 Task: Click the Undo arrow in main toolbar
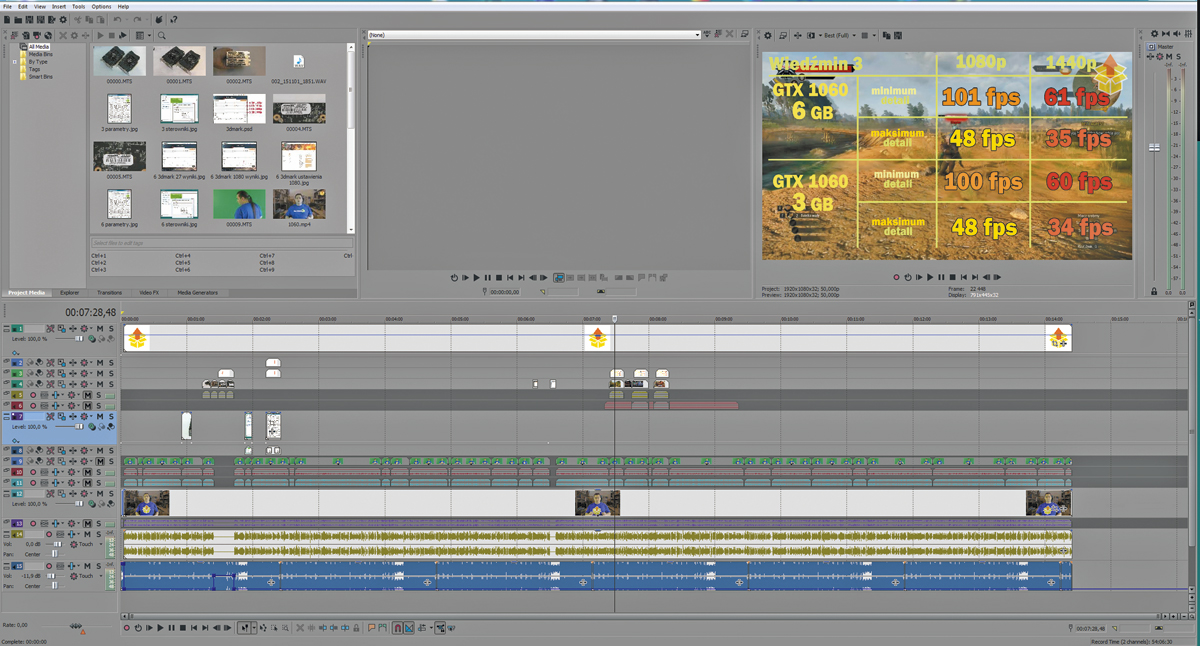point(117,19)
